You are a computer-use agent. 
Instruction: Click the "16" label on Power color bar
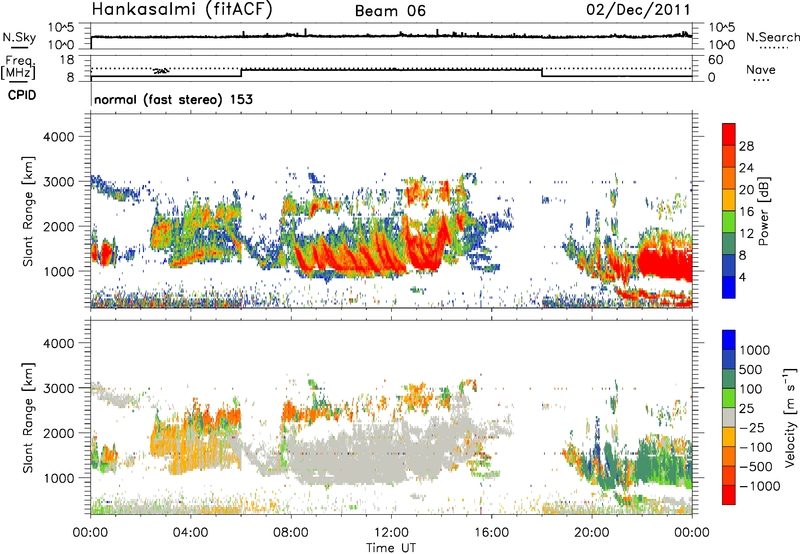click(x=746, y=212)
